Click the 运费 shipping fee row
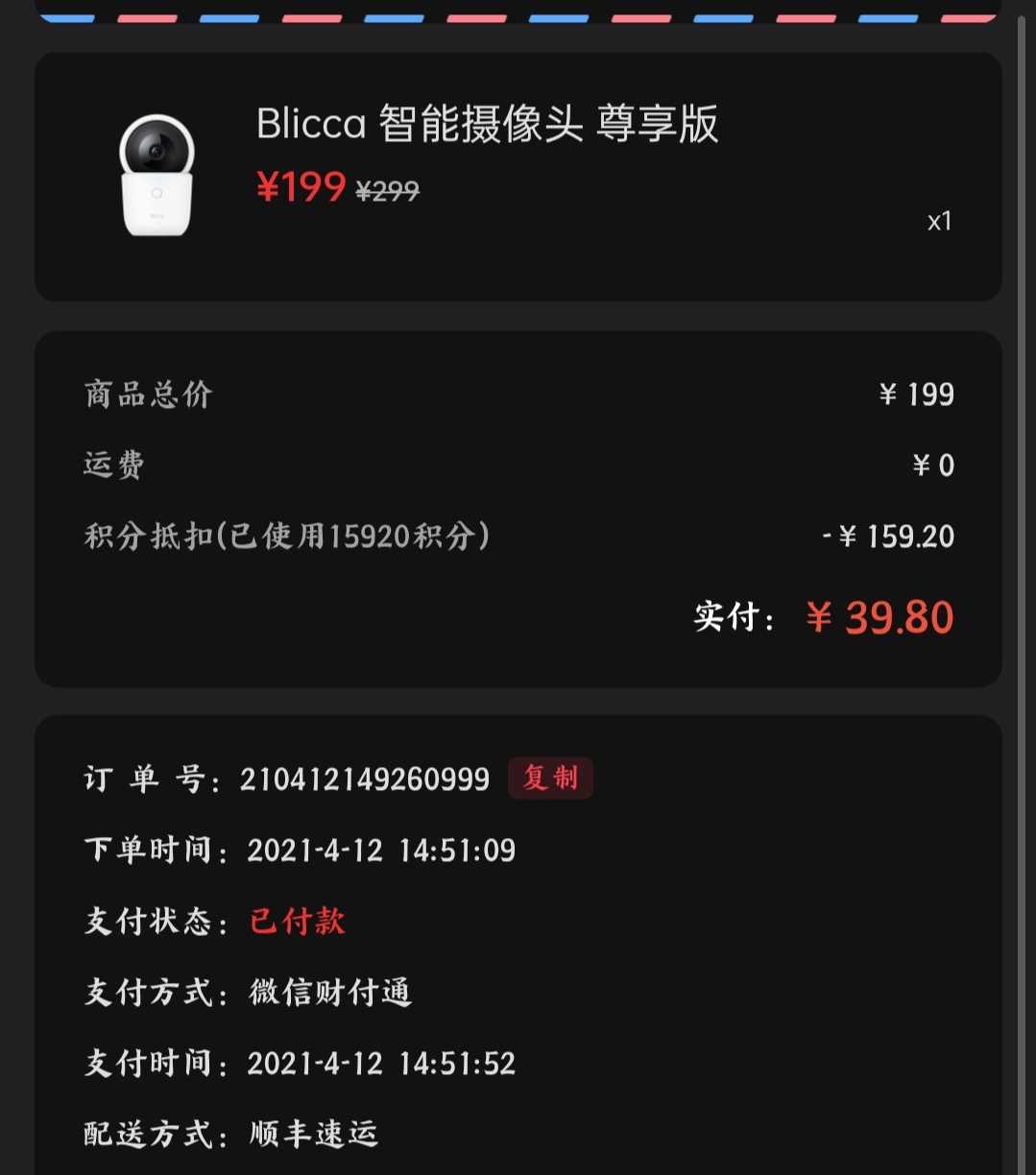The width and height of the screenshot is (1036, 1175). click(x=518, y=466)
